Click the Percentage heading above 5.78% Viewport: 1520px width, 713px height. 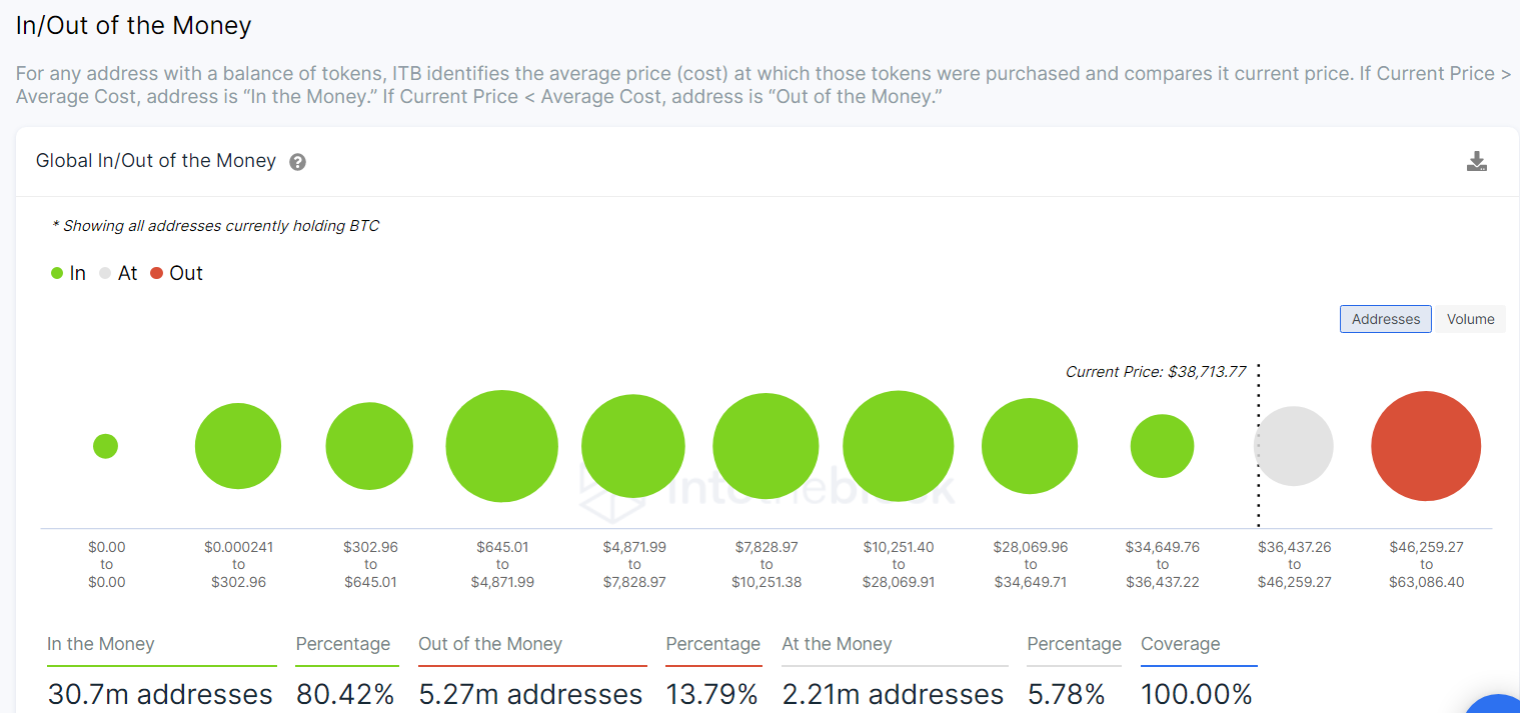(x=1074, y=644)
